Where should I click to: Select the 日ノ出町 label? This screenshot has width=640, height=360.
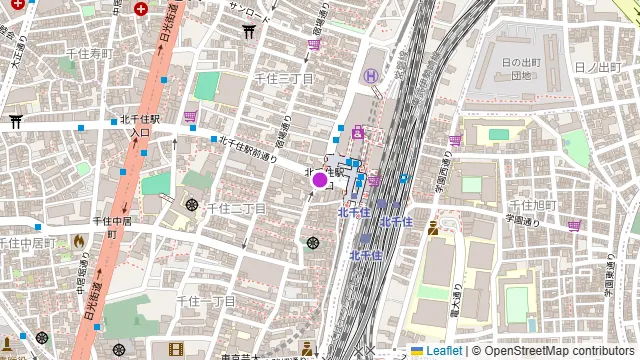point(598,67)
